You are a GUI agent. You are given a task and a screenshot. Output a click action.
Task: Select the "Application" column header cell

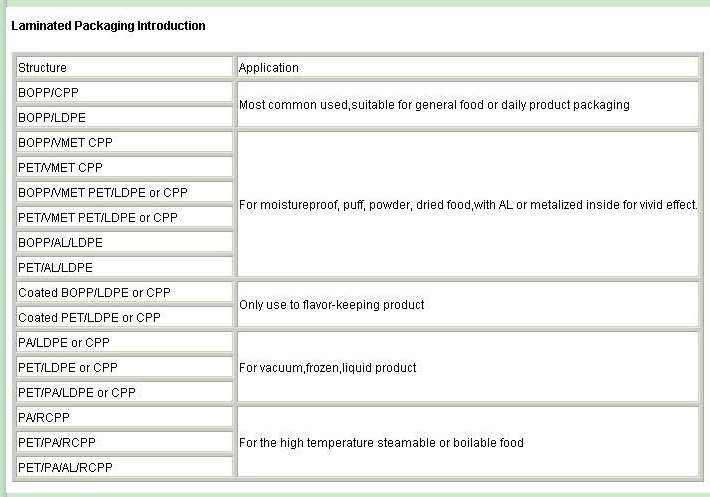(x=466, y=68)
